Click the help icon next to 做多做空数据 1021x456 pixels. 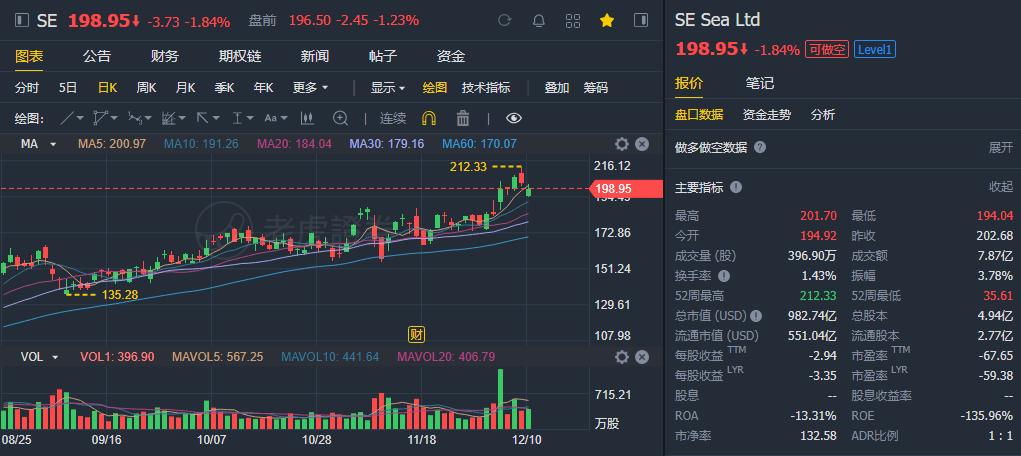coord(759,147)
